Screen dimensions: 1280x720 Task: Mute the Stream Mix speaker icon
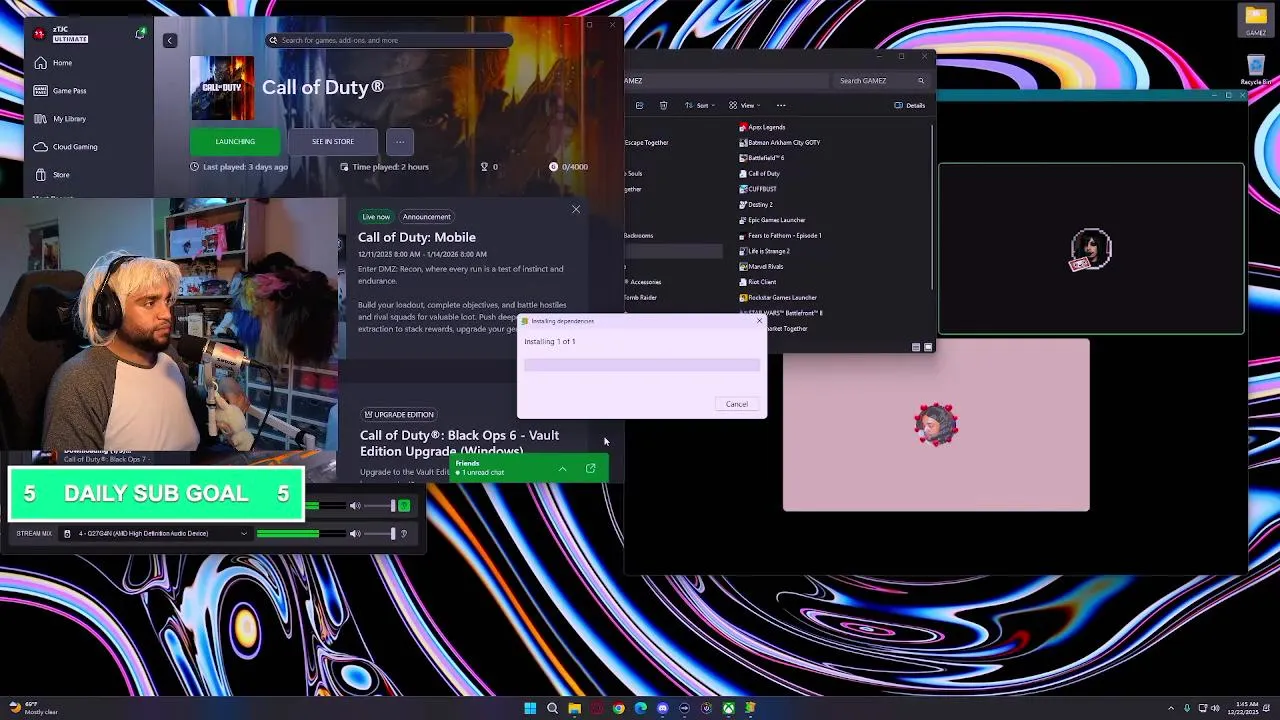click(x=355, y=534)
